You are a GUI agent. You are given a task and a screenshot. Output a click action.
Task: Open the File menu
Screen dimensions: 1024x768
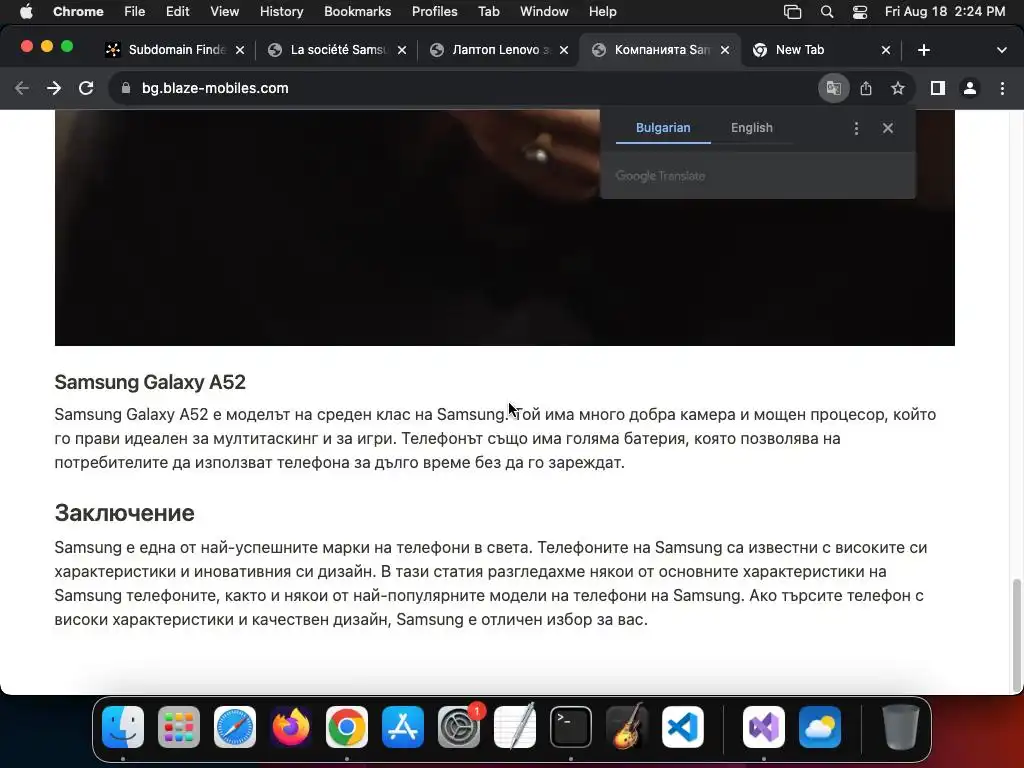(x=135, y=12)
